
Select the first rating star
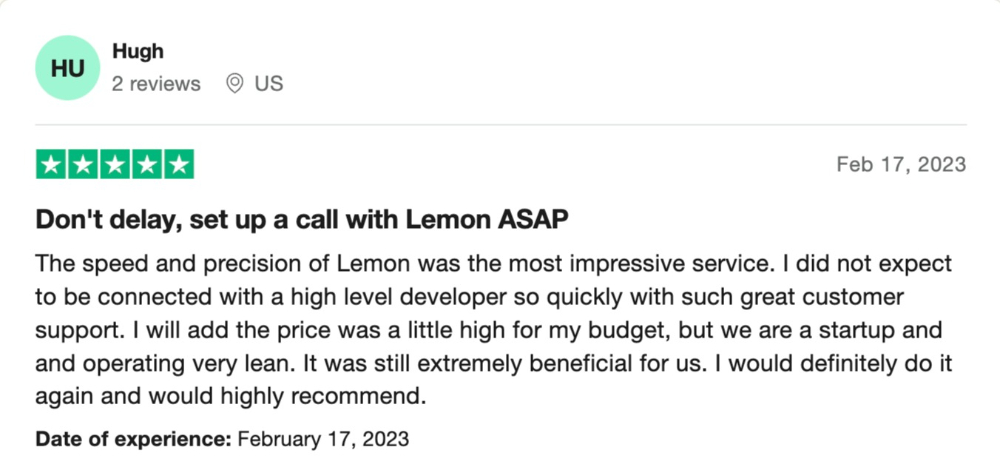coord(51,165)
